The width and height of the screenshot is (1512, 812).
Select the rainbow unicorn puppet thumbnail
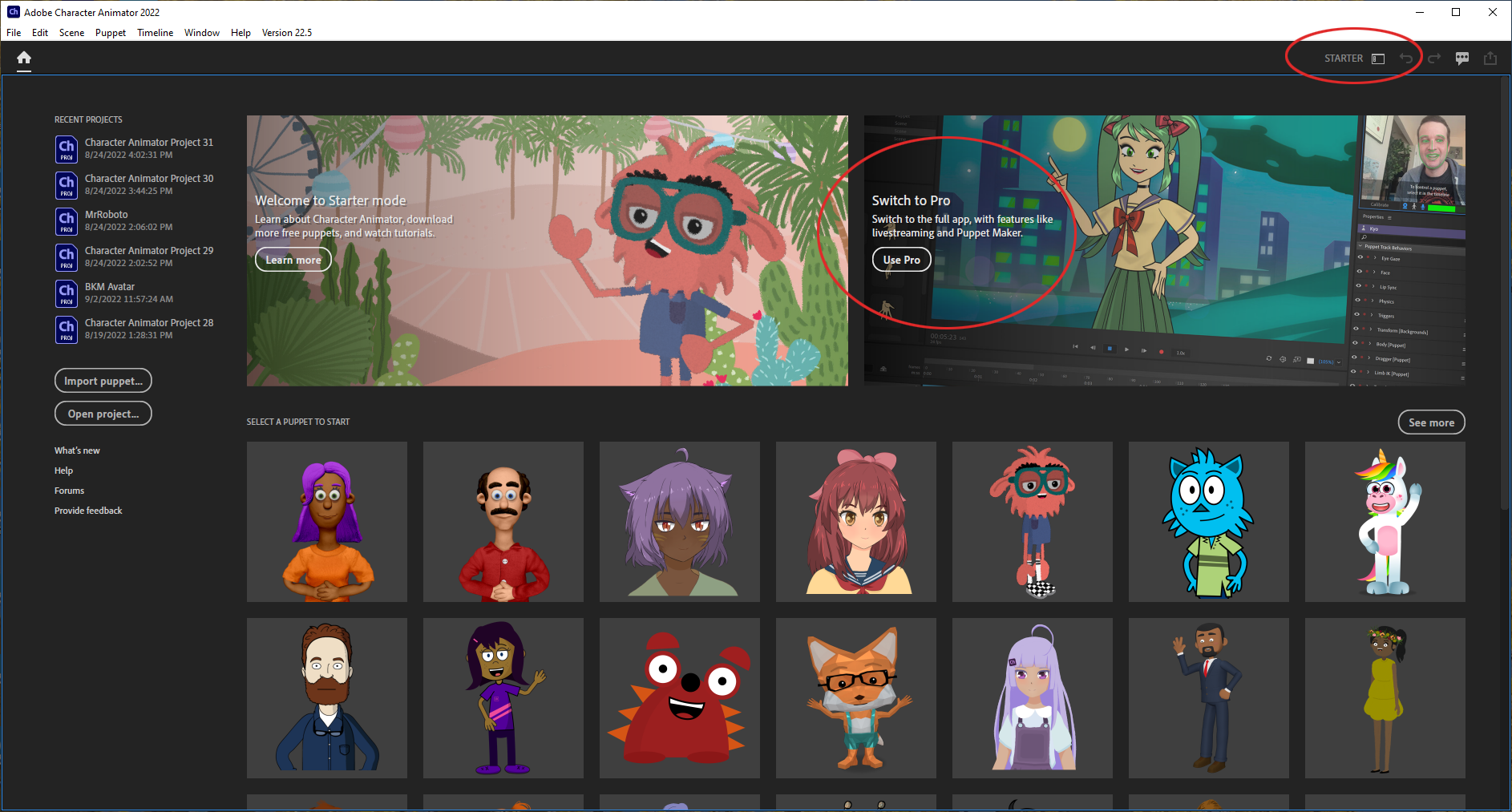click(x=1385, y=521)
